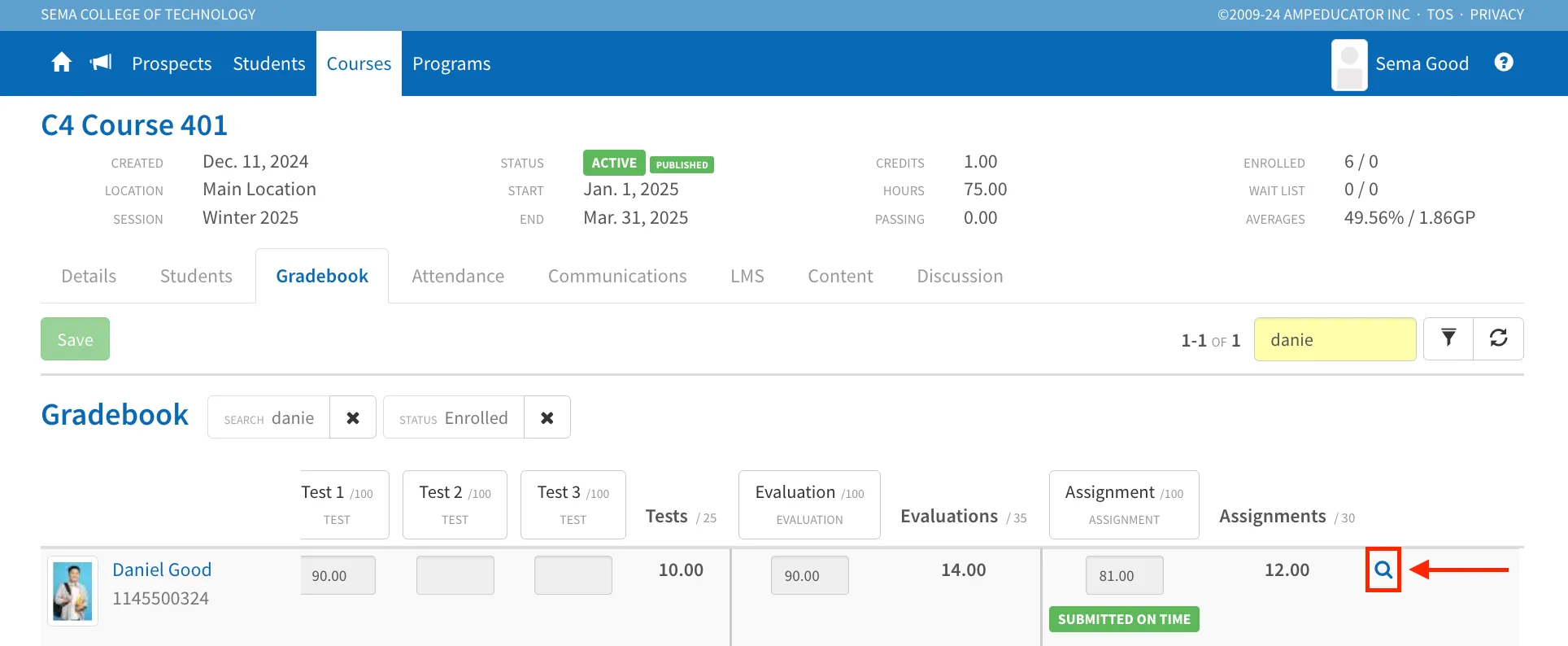1568x646 pixels.
Task: Switch to the Attendance tab
Action: [x=458, y=276]
